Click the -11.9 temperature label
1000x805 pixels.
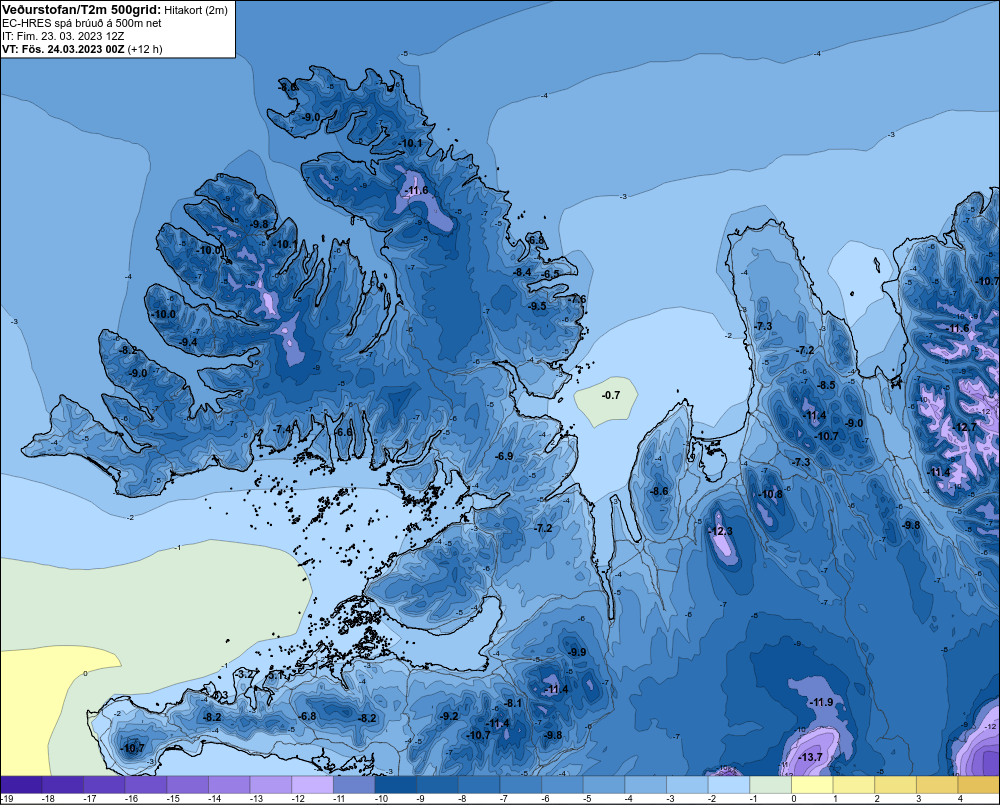[821, 702]
